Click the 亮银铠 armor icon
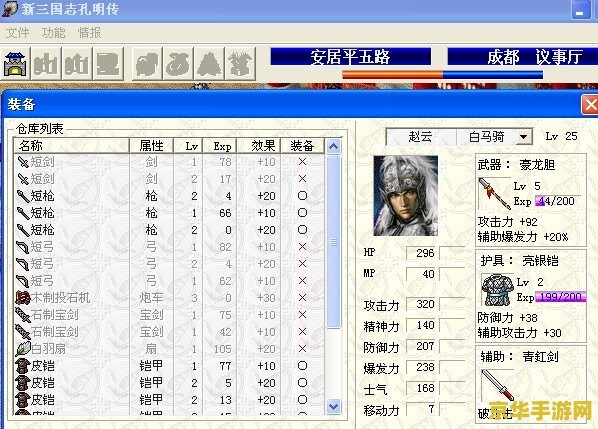The image size is (598, 429). (x=498, y=290)
